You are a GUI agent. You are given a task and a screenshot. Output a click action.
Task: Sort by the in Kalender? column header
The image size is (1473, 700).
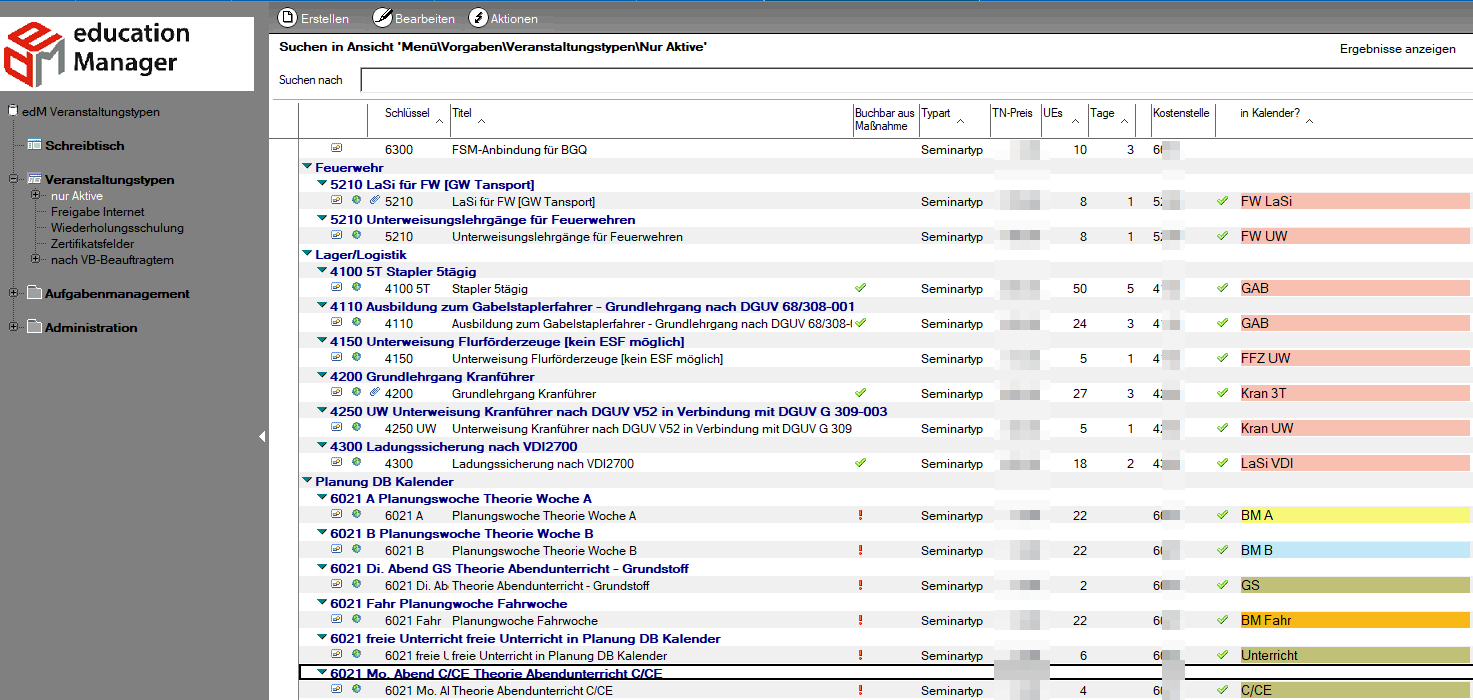[x=1270, y=113]
